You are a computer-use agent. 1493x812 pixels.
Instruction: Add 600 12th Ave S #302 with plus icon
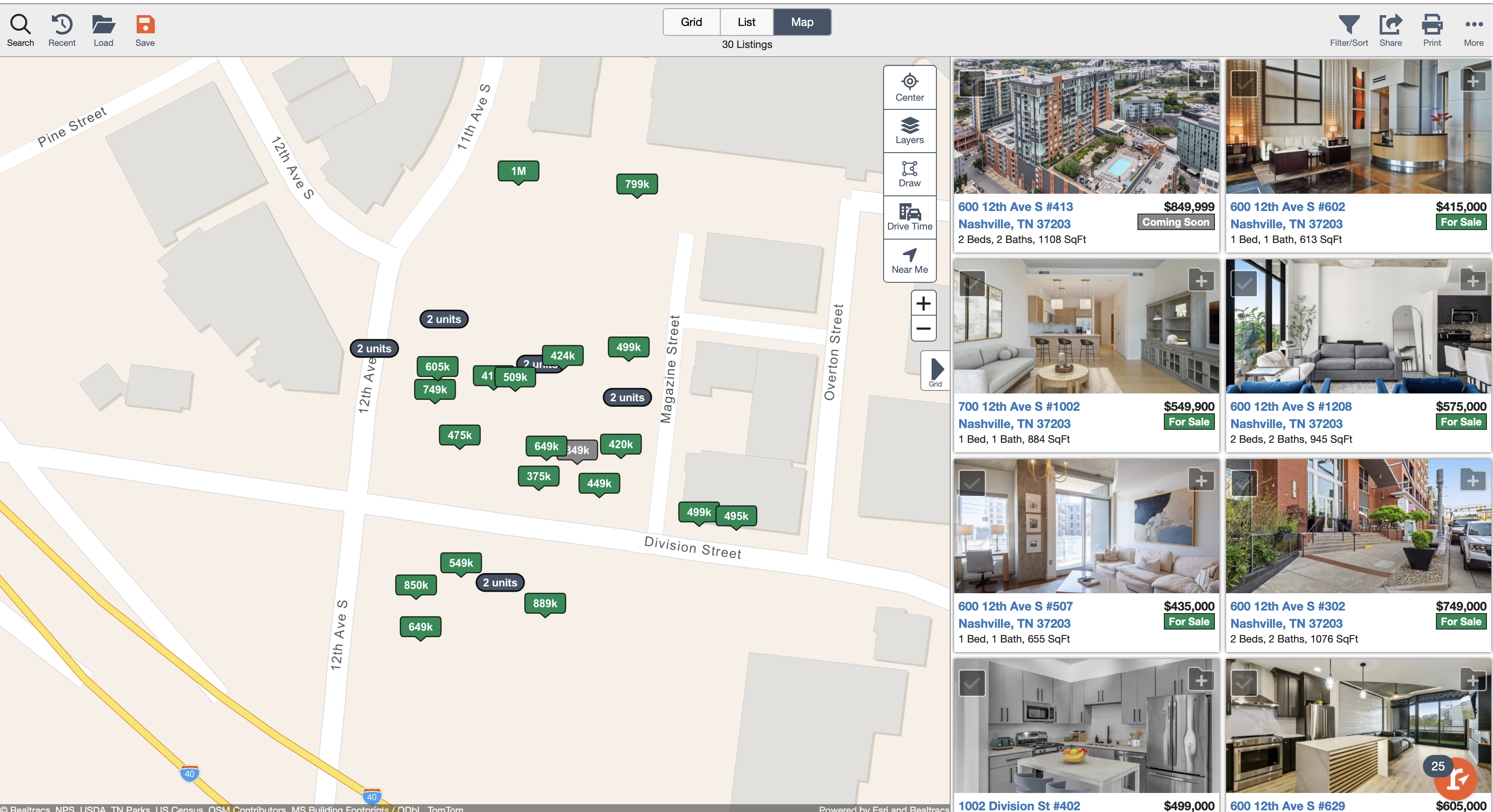coord(1473,480)
